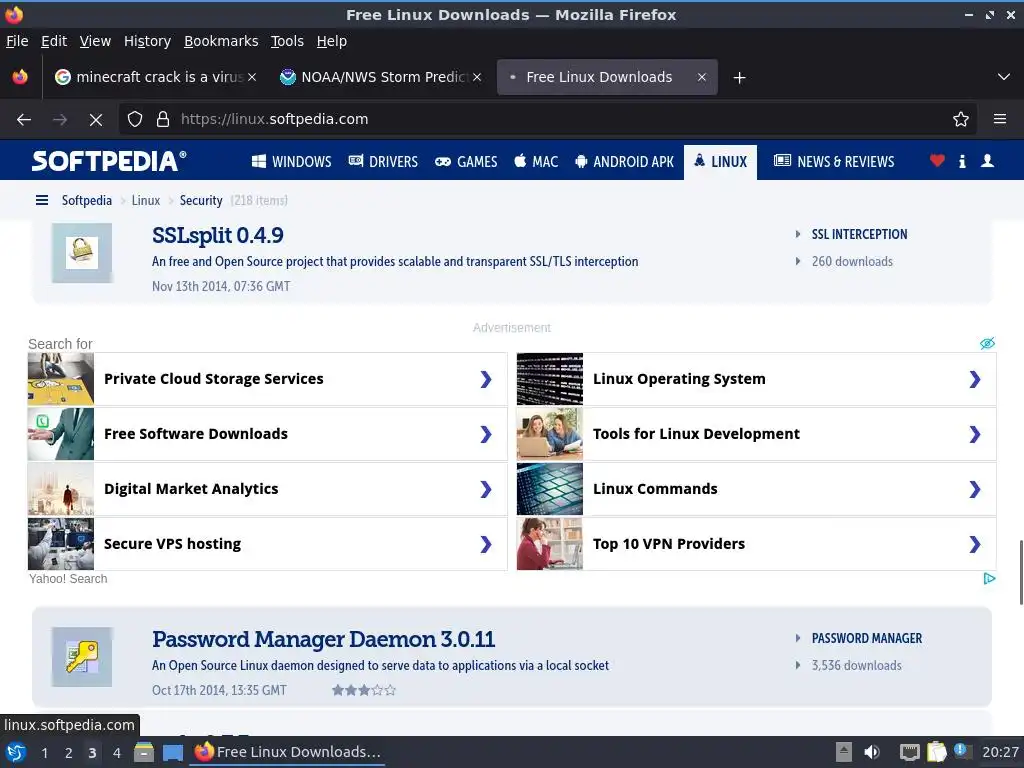Click the removable media eject tray icon

844,752
